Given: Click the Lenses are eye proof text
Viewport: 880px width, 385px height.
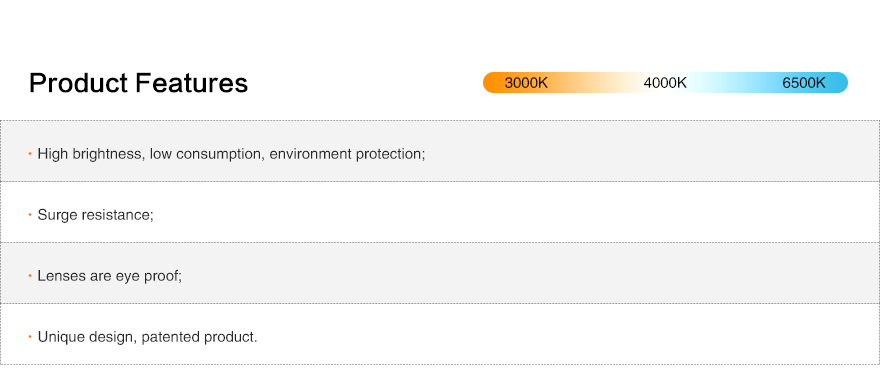Looking at the screenshot, I should (109, 276).
